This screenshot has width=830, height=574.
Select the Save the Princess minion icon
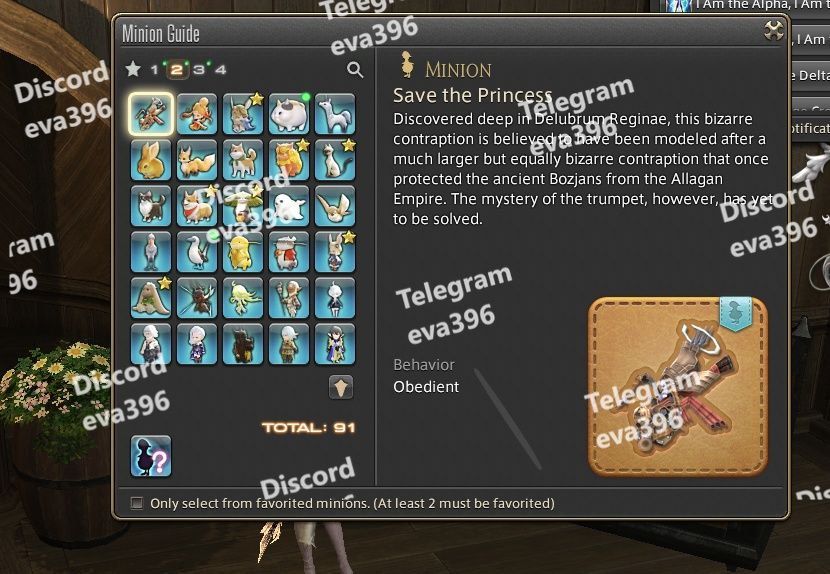(x=151, y=114)
